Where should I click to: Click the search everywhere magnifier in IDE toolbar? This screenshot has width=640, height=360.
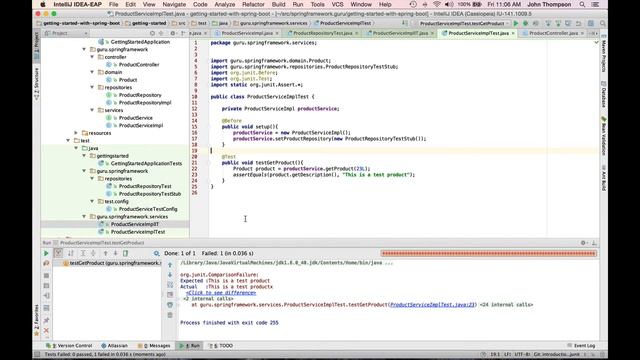(x=602, y=24)
